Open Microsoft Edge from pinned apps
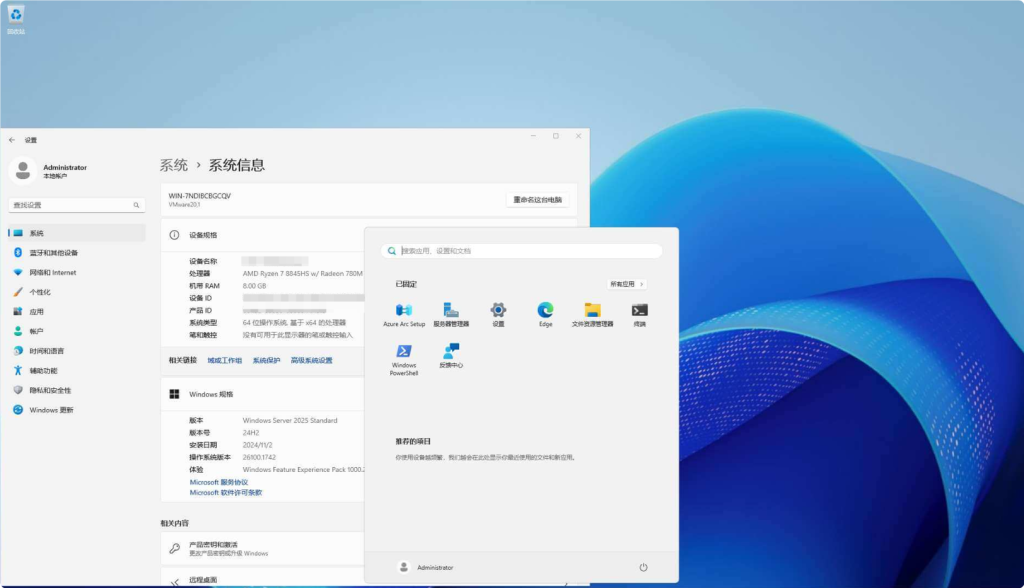 545,311
